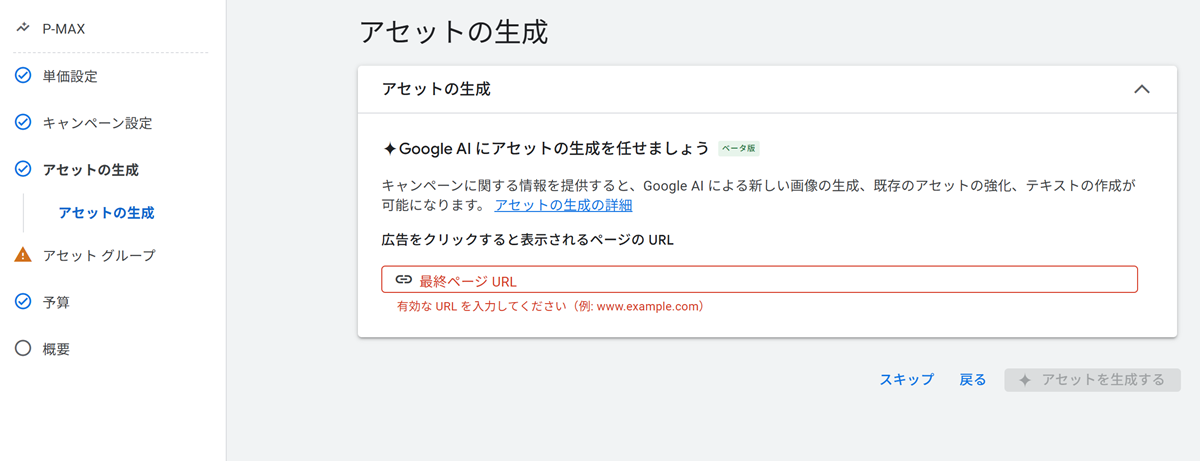
Task: Click the 広告をクリックすると表示されるページの URL label
Action: pos(527,241)
